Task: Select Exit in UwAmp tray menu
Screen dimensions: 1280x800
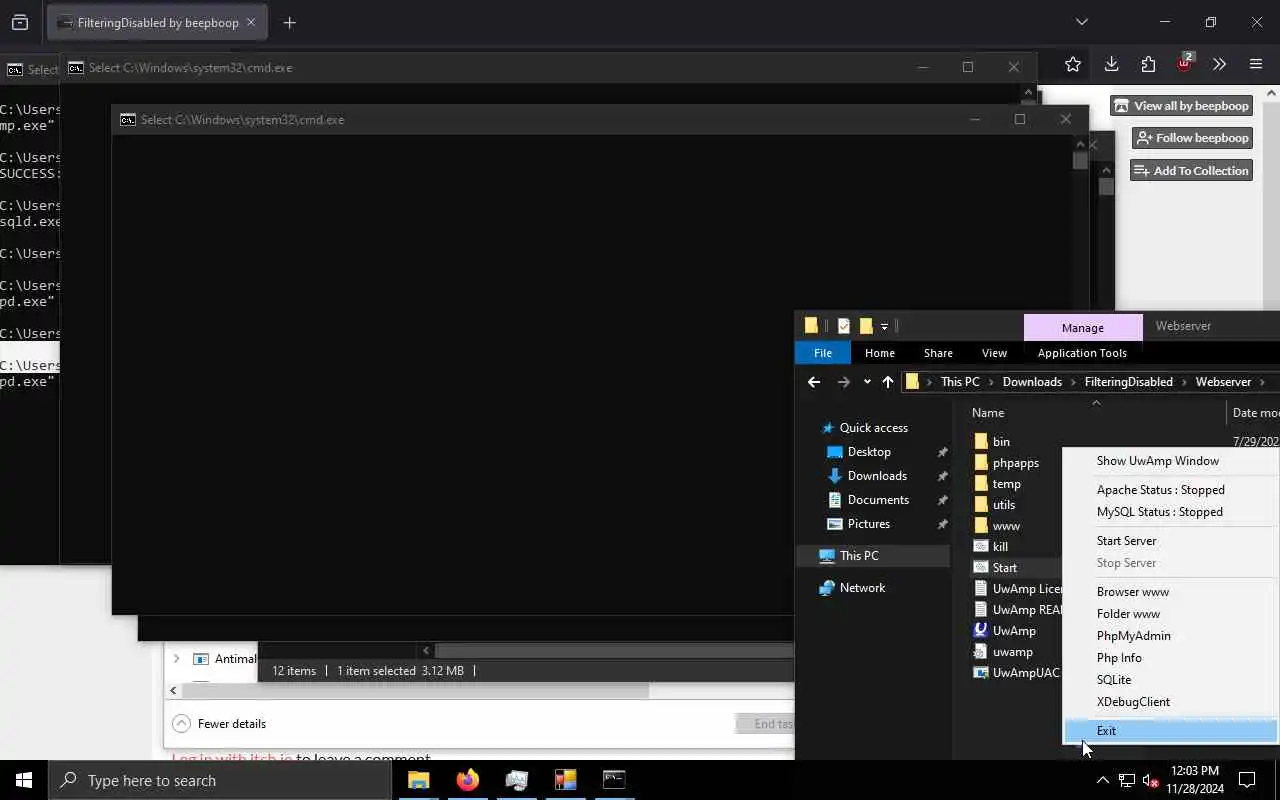Action: [x=1170, y=731]
